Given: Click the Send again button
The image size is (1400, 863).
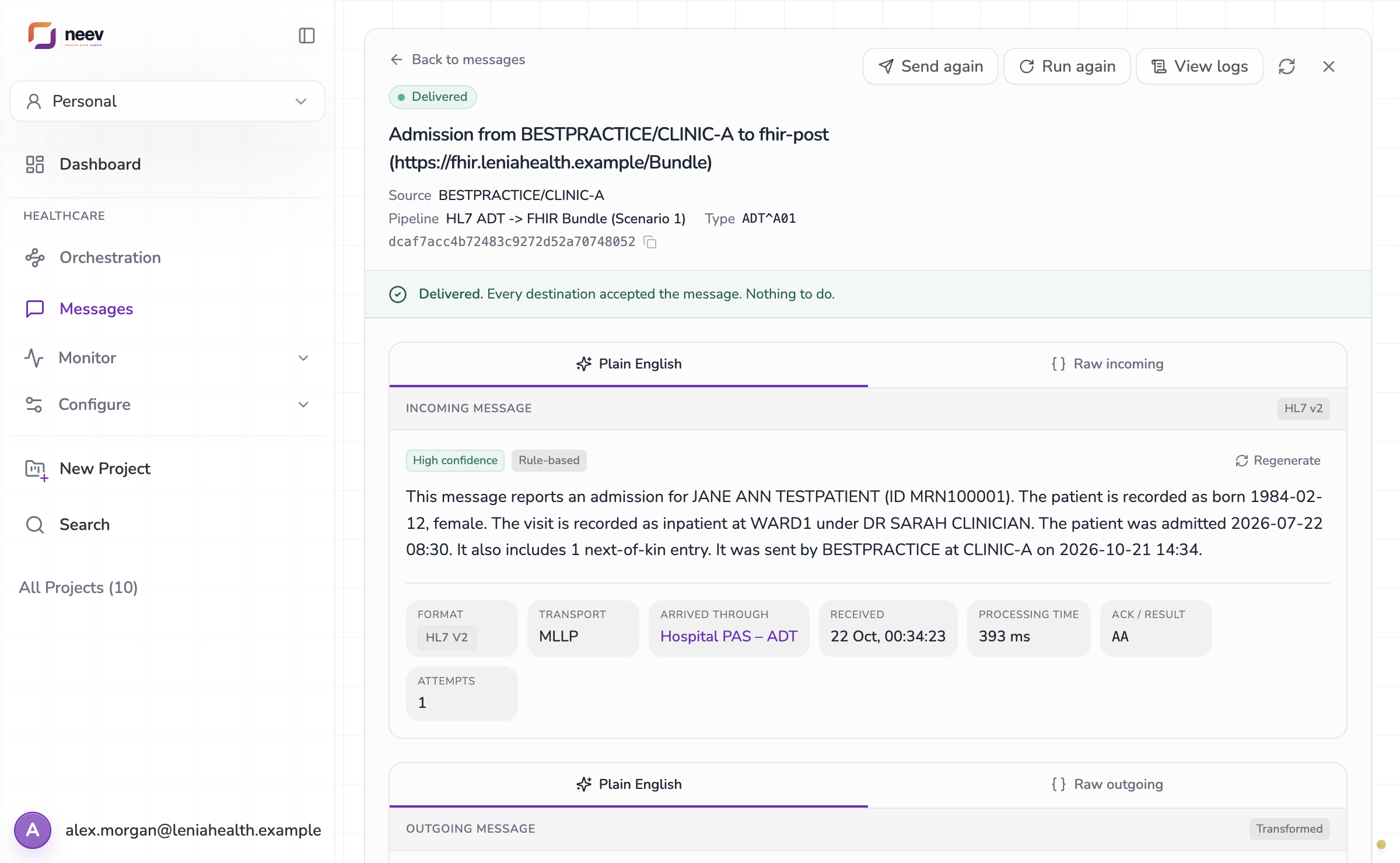Looking at the screenshot, I should 930,66.
